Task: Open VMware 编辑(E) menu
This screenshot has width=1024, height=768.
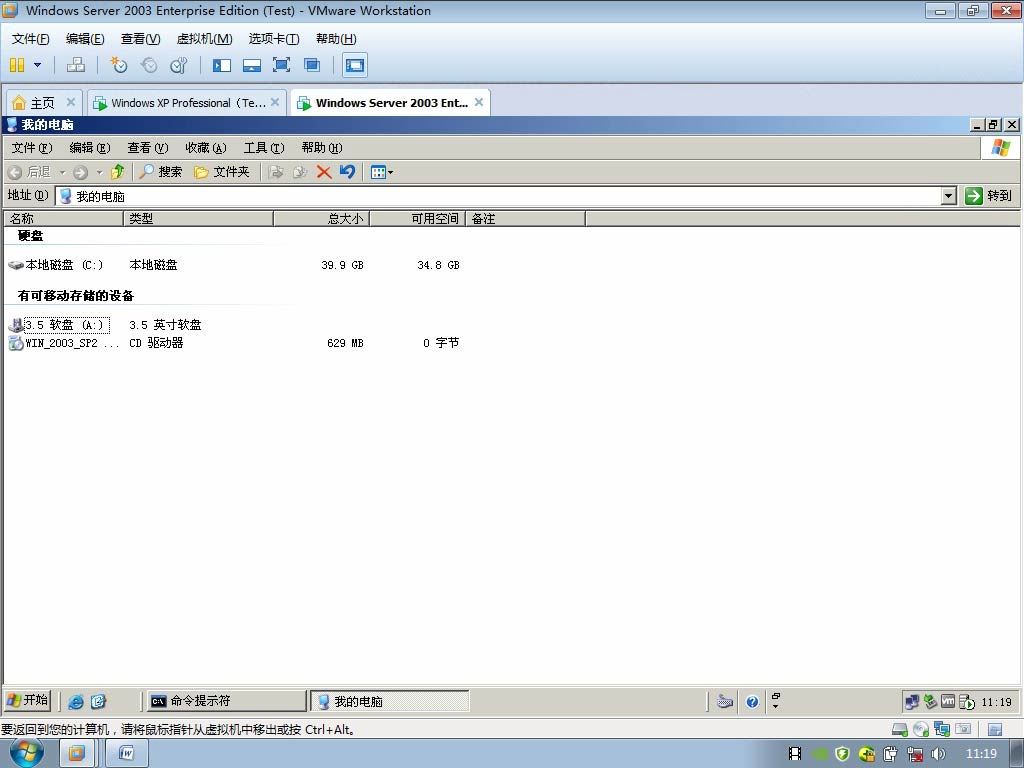Action: (85, 39)
